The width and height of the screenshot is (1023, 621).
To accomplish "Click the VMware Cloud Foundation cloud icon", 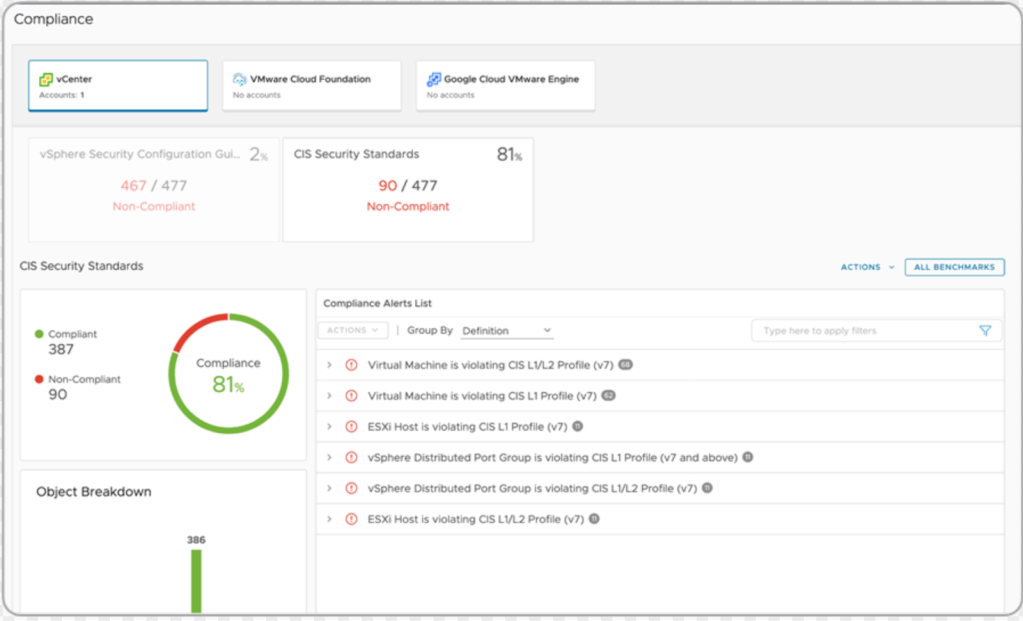I will [239, 80].
